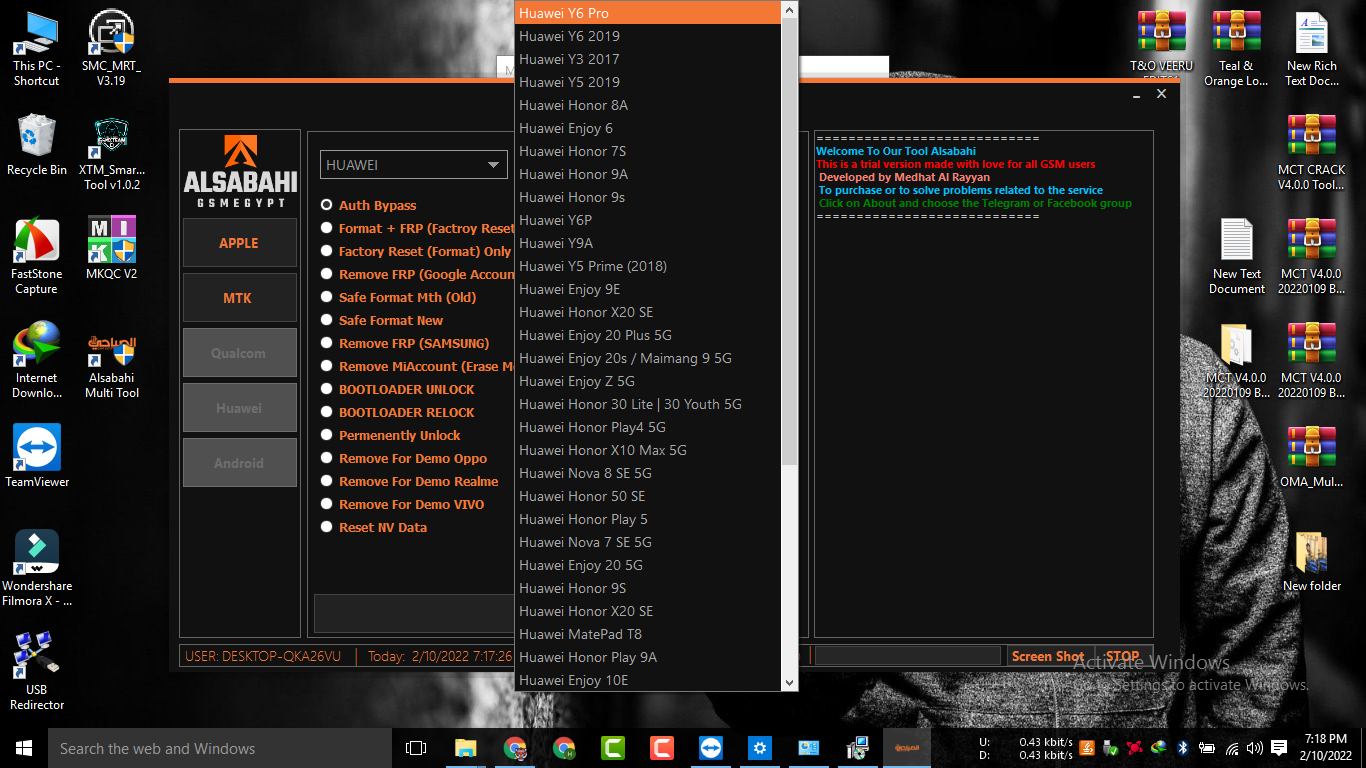
Task: Open SMC_MRT_V3.19 desktop icon
Action: [x=111, y=49]
